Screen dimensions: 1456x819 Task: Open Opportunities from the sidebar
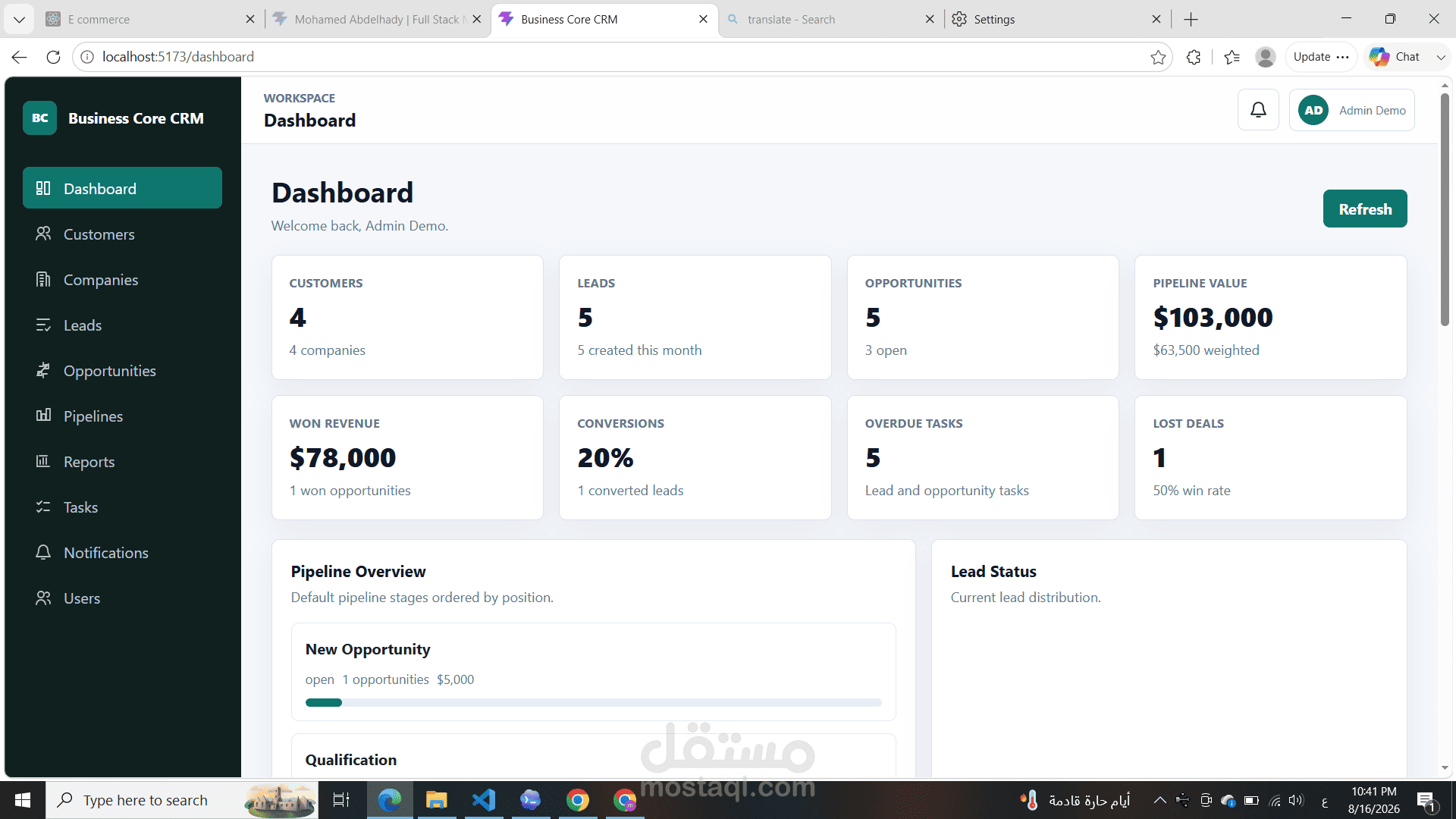tap(122, 371)
